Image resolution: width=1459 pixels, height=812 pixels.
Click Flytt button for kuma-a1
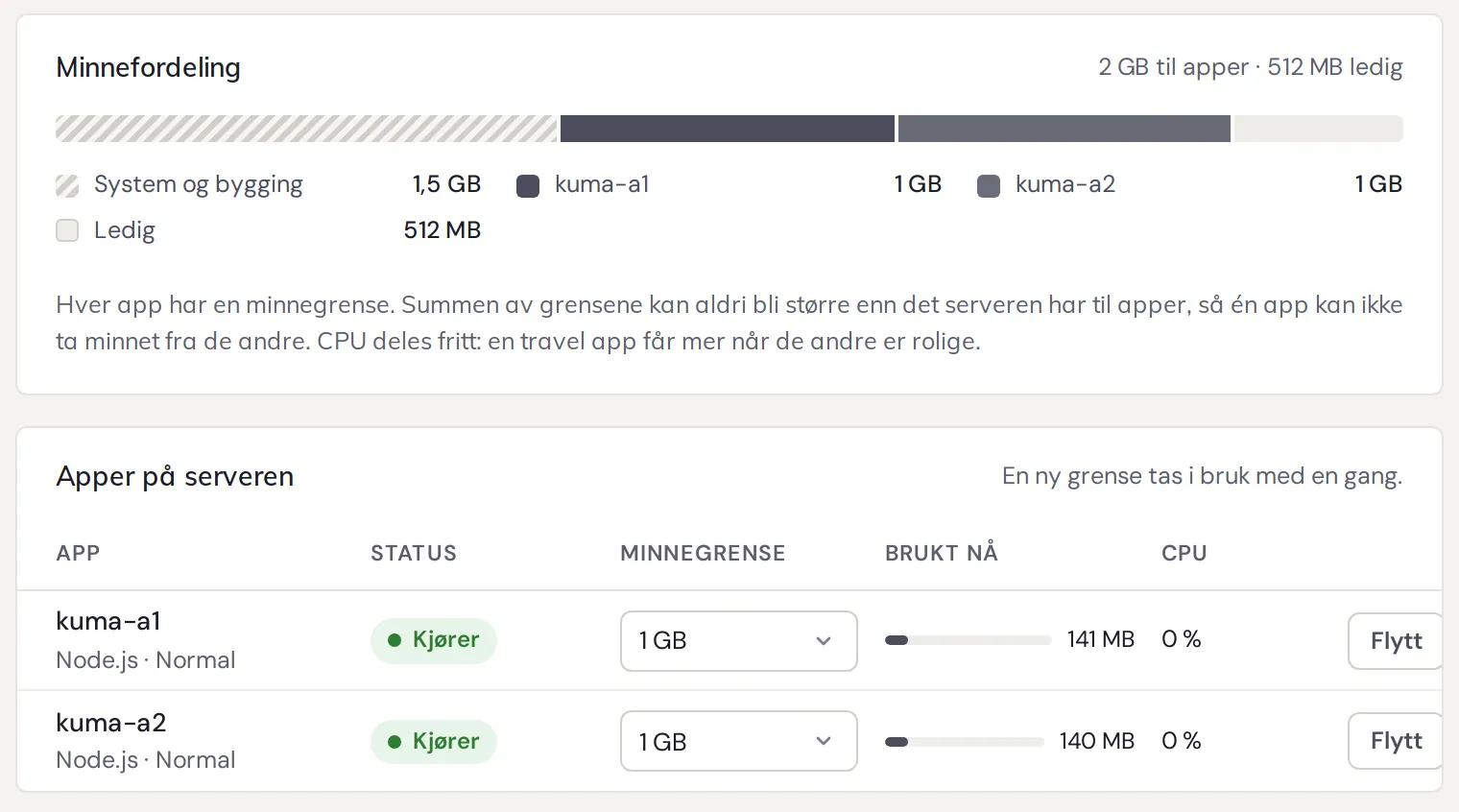[1396, 641]
